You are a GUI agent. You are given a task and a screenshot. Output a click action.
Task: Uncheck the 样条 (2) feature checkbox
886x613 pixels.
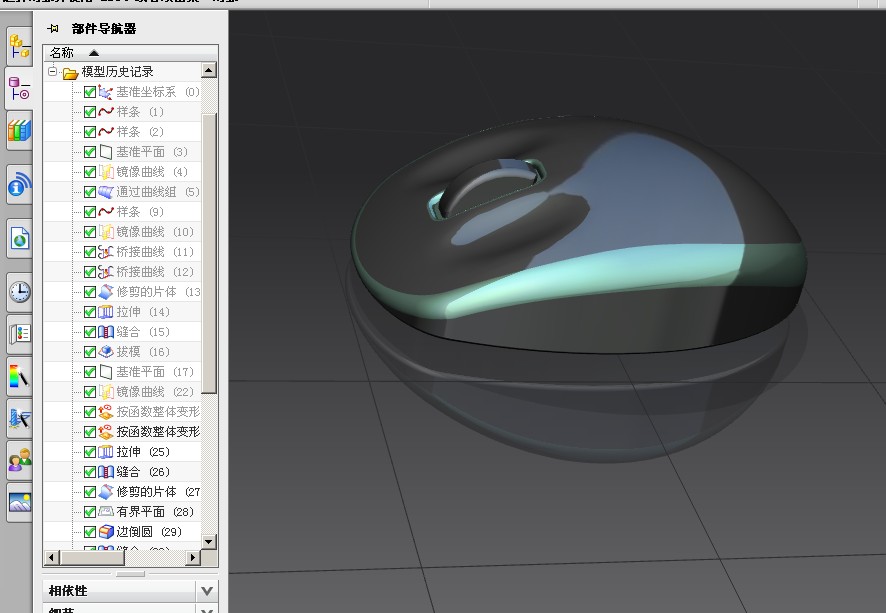coord(90,132)
